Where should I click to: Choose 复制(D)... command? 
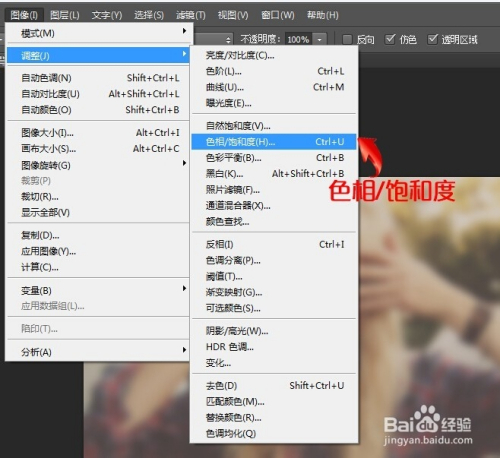[x=98, y=235]
